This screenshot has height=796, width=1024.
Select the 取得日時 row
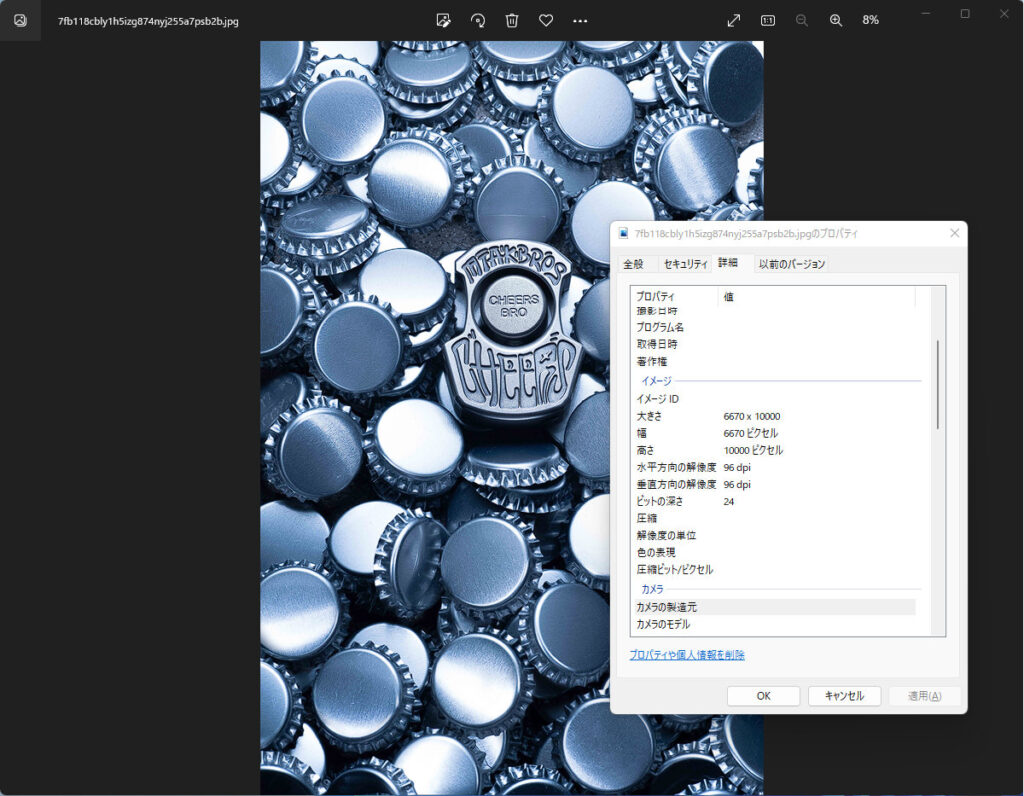coord(775,344)
